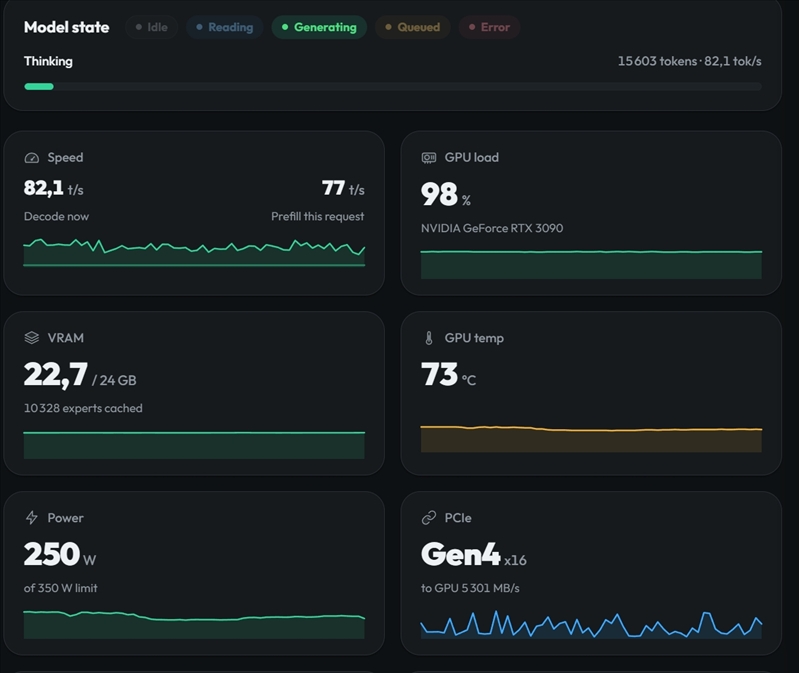This screenshot has width=799, height=673.
Task: Click 'to GPU 5 301 MB/s' text
Action: pos(470,588)
